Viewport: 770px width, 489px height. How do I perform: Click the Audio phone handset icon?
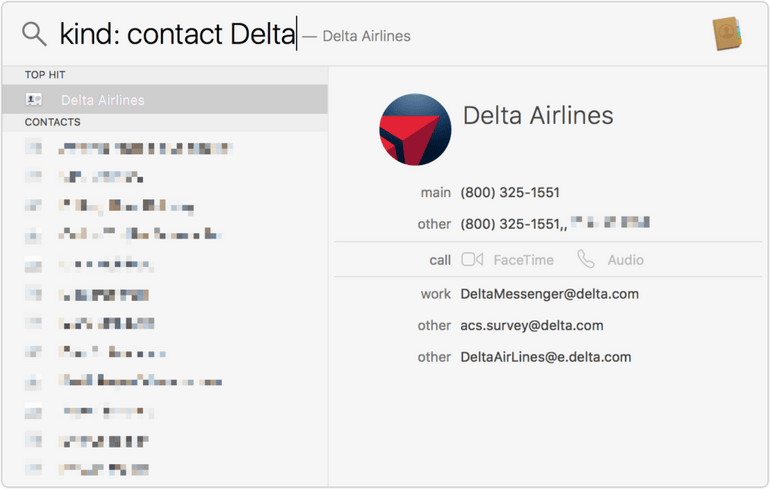585,259
